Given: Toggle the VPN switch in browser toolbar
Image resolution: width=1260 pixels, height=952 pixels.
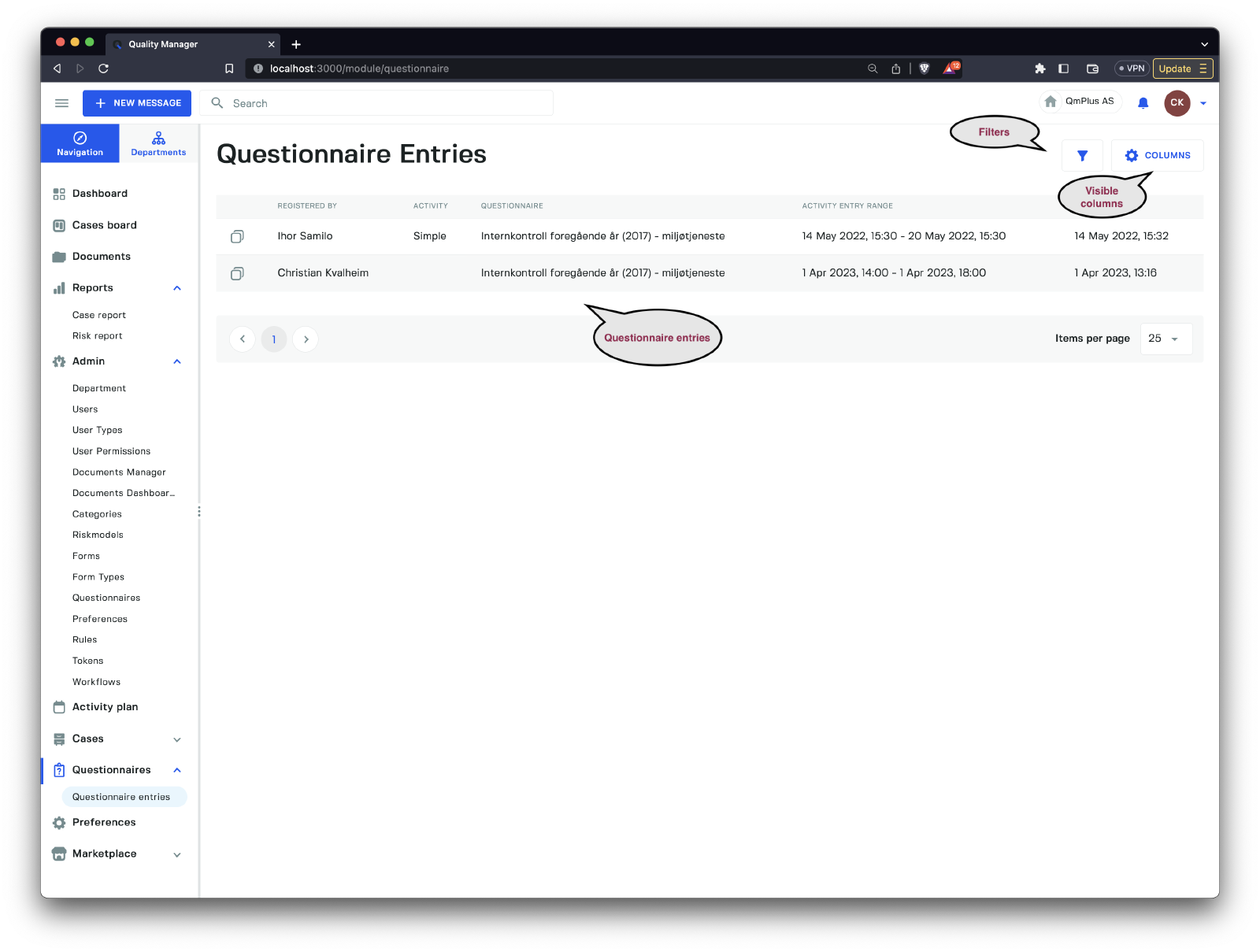Looking at the screenshot, I should (1131, 69).
